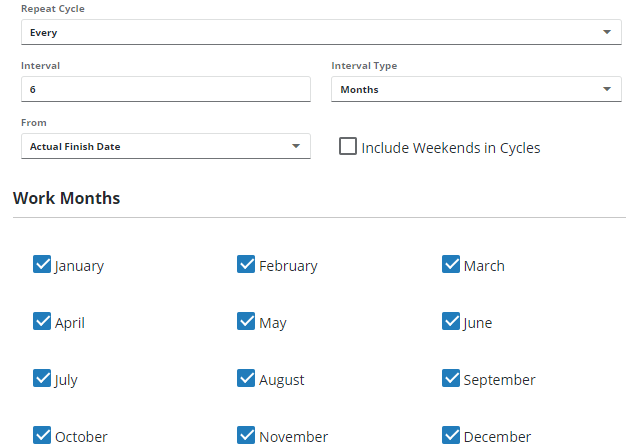Toggle the December checkbox
This screenshot has height=448, width=643.
(x=451, y=435)
